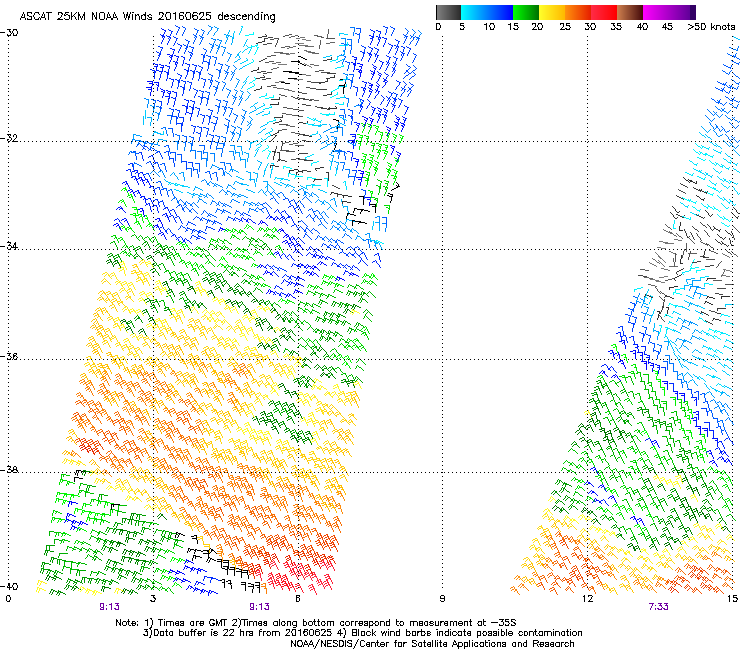Select the red 30-35 knots color bar segment

(x=604, y=12)
